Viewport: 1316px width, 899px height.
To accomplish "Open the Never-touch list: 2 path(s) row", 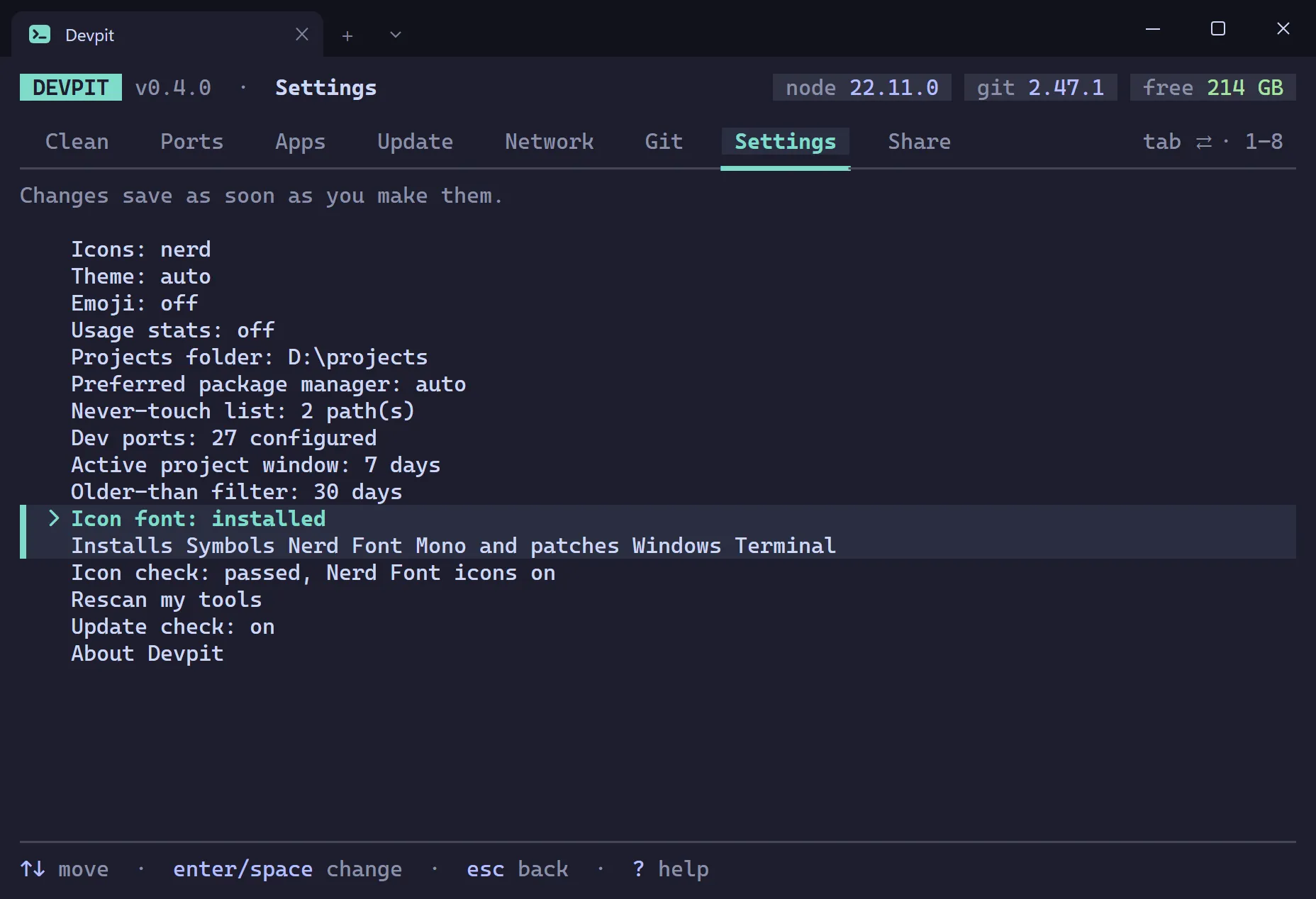I will 243,411.
